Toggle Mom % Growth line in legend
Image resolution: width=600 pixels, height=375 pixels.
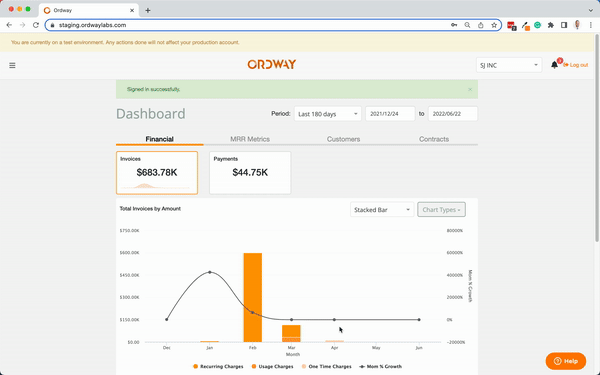[380, 367]
